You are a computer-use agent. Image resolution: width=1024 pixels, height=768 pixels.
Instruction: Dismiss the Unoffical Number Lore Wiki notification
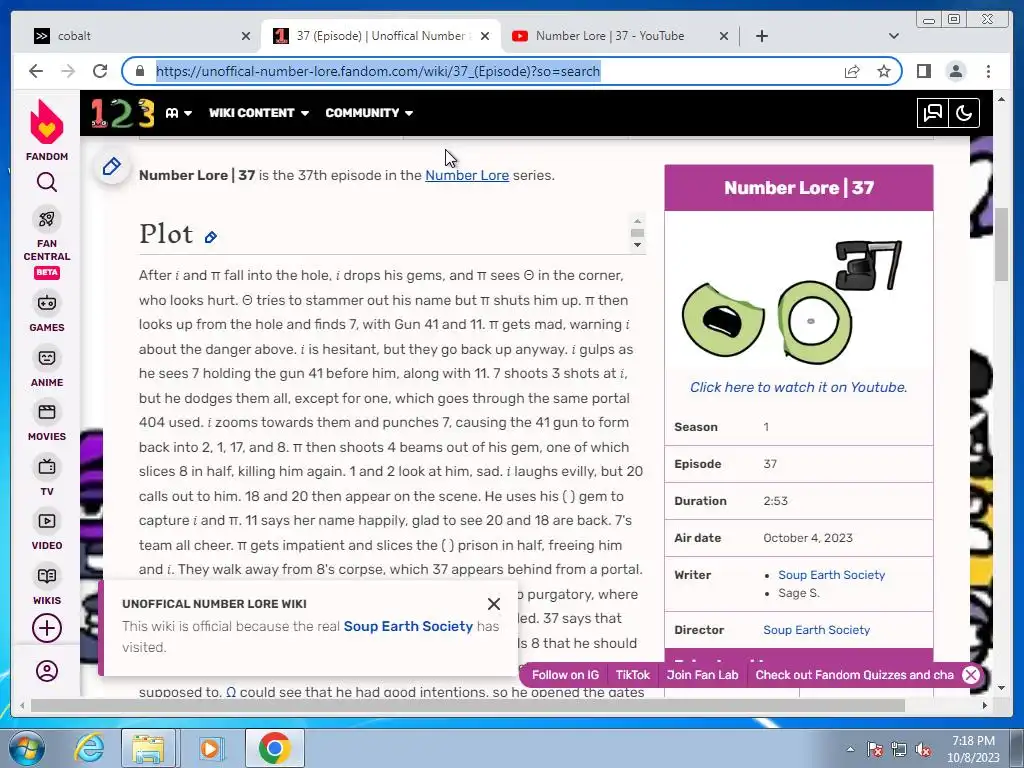click(x=494, y=604)
